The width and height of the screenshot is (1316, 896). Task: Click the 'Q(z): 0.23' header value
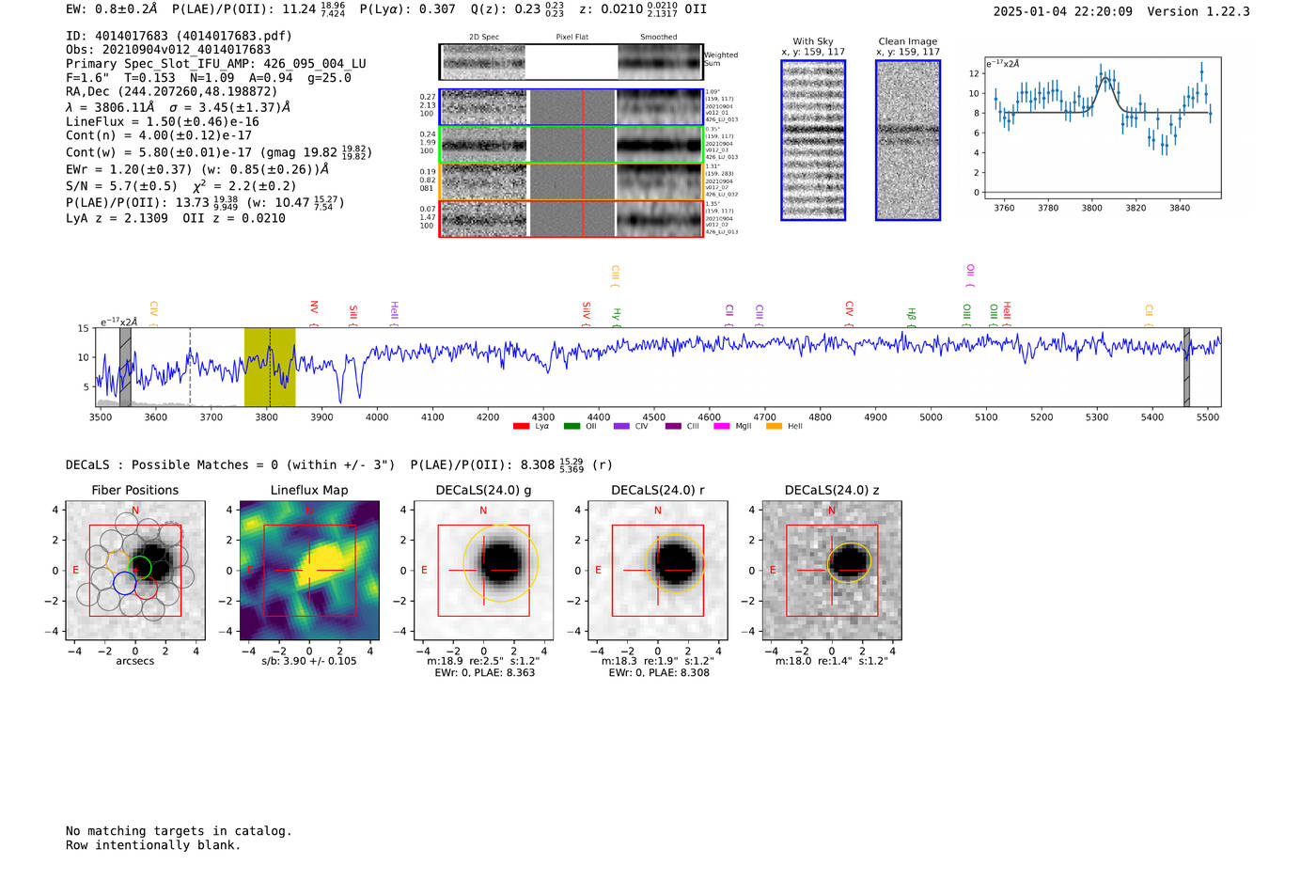pyautogui.click(x=506, y=9)
